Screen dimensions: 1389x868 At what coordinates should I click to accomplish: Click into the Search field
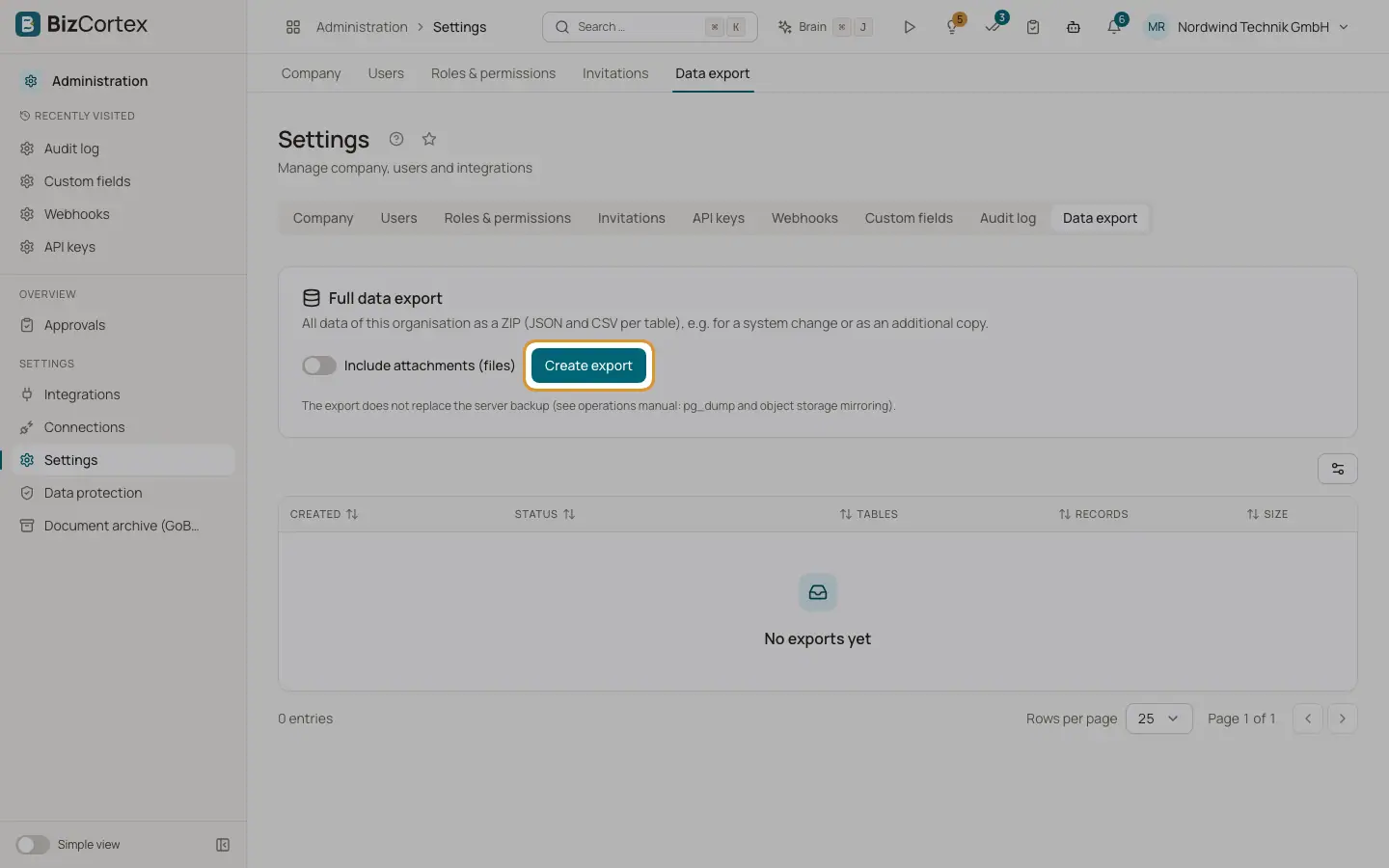pos(650,27)
